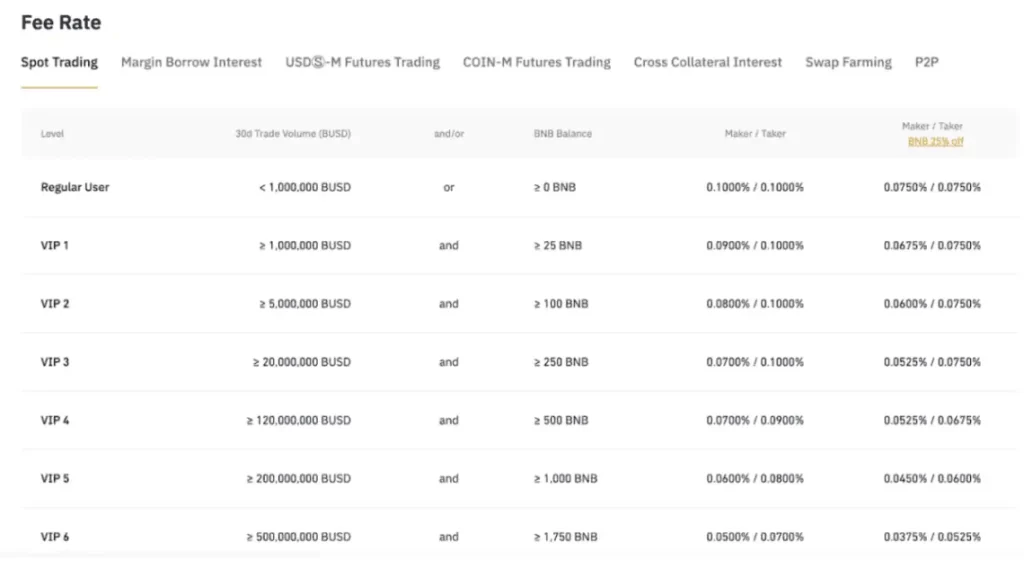The image size is (1024, 569).
Task: Click the ≥ 120,000,000 BUSD volume cell
Action: tap(298, 421)
